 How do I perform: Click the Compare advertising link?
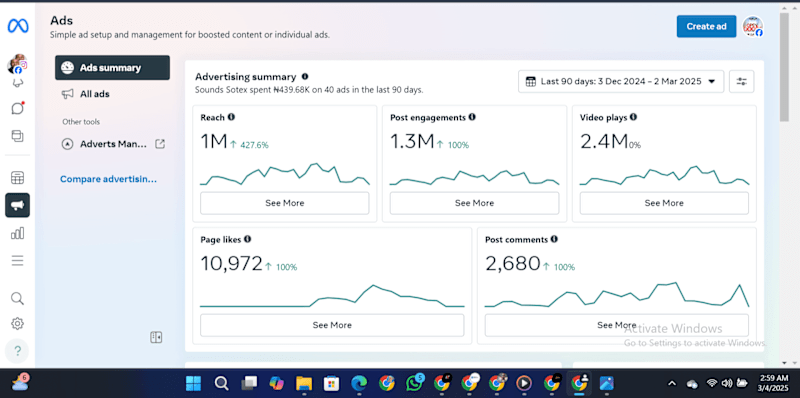[x=108, y=179]
